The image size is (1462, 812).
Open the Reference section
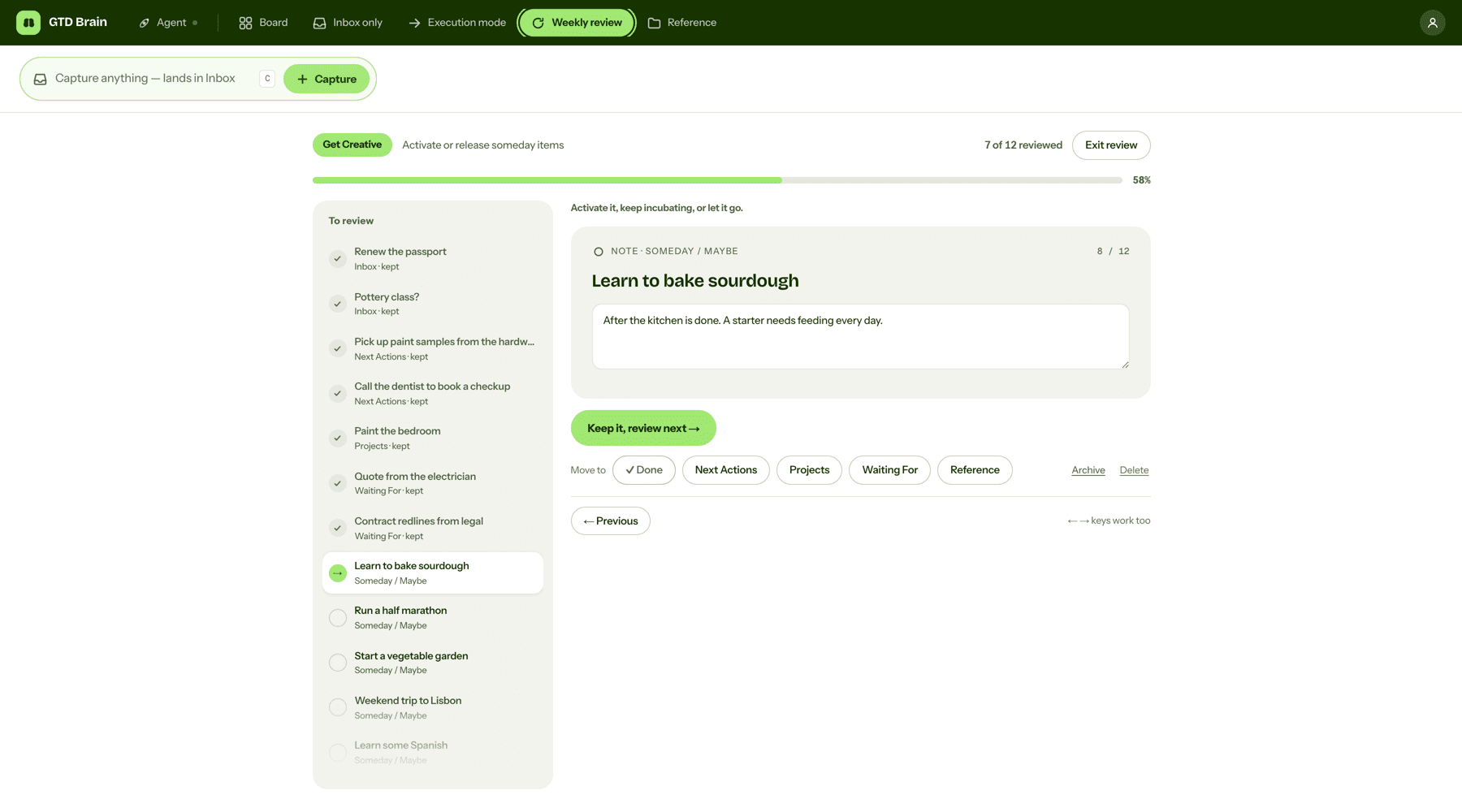[682, 23]
